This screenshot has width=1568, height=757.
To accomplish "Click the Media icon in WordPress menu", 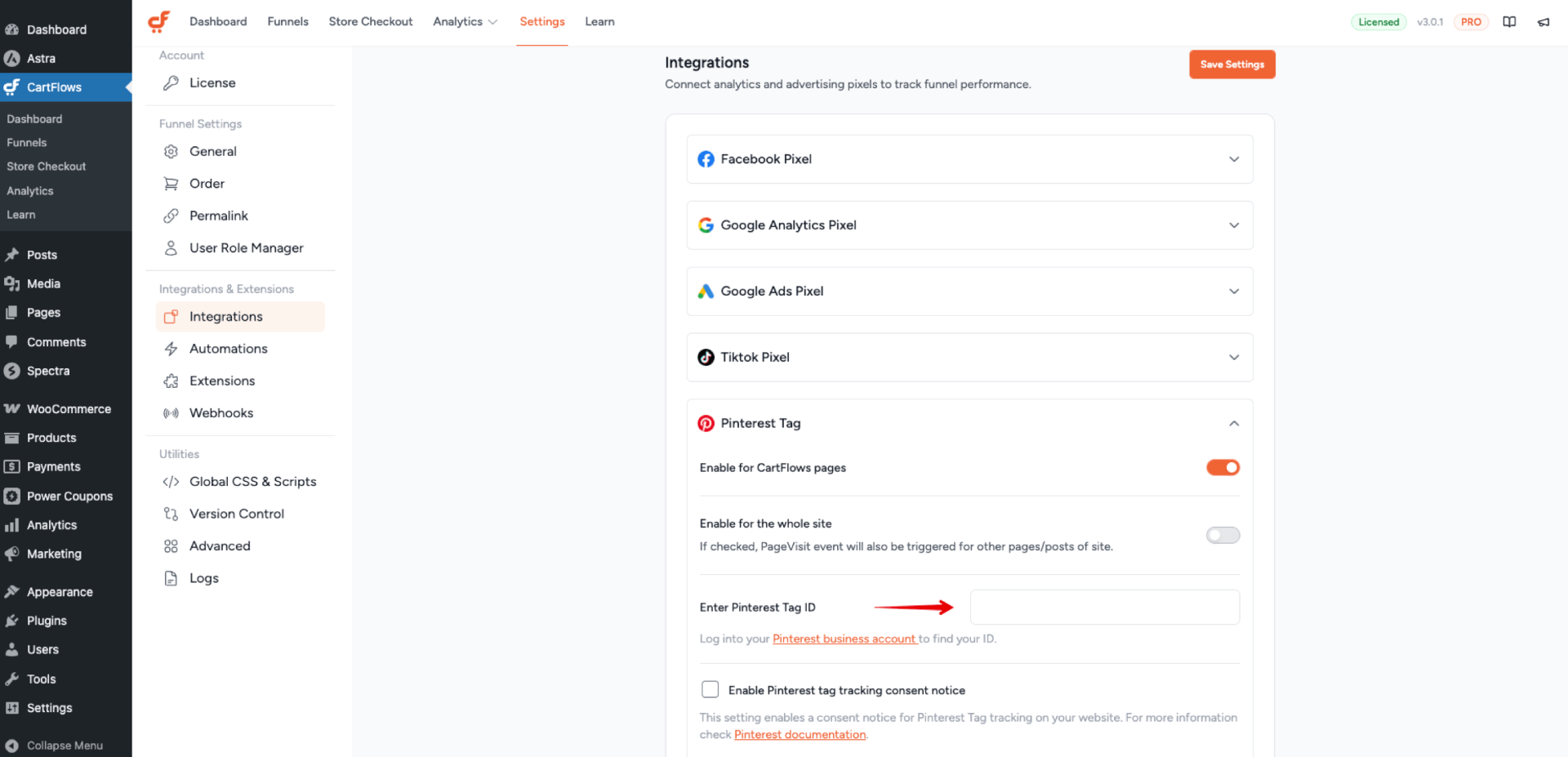I will pos(12,284).
